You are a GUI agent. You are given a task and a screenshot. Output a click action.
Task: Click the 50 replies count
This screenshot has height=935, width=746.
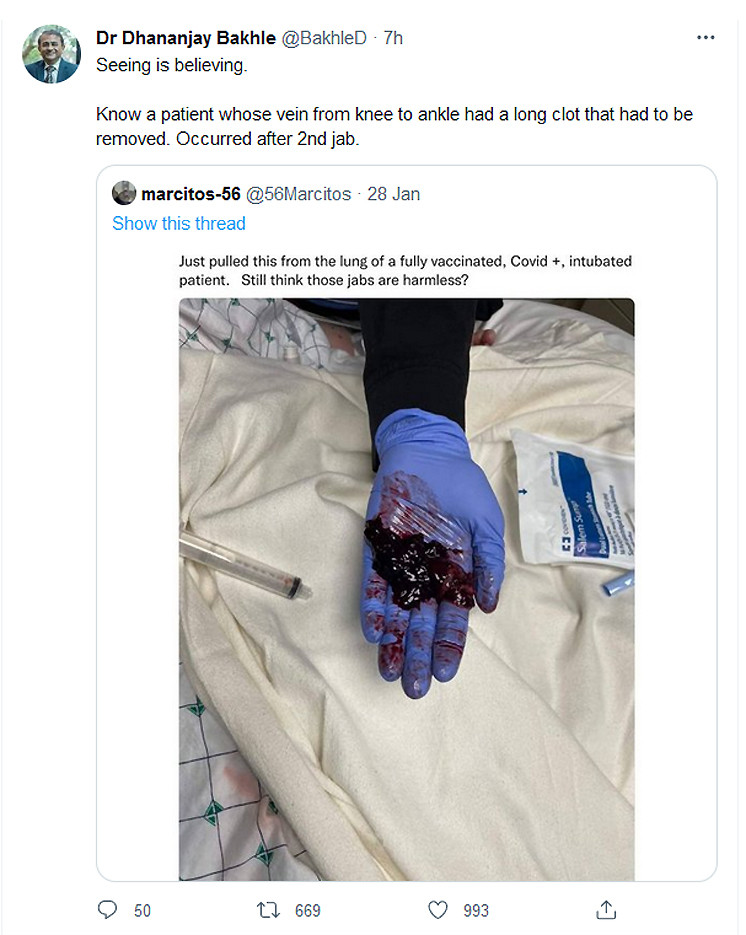coord(142,910)
